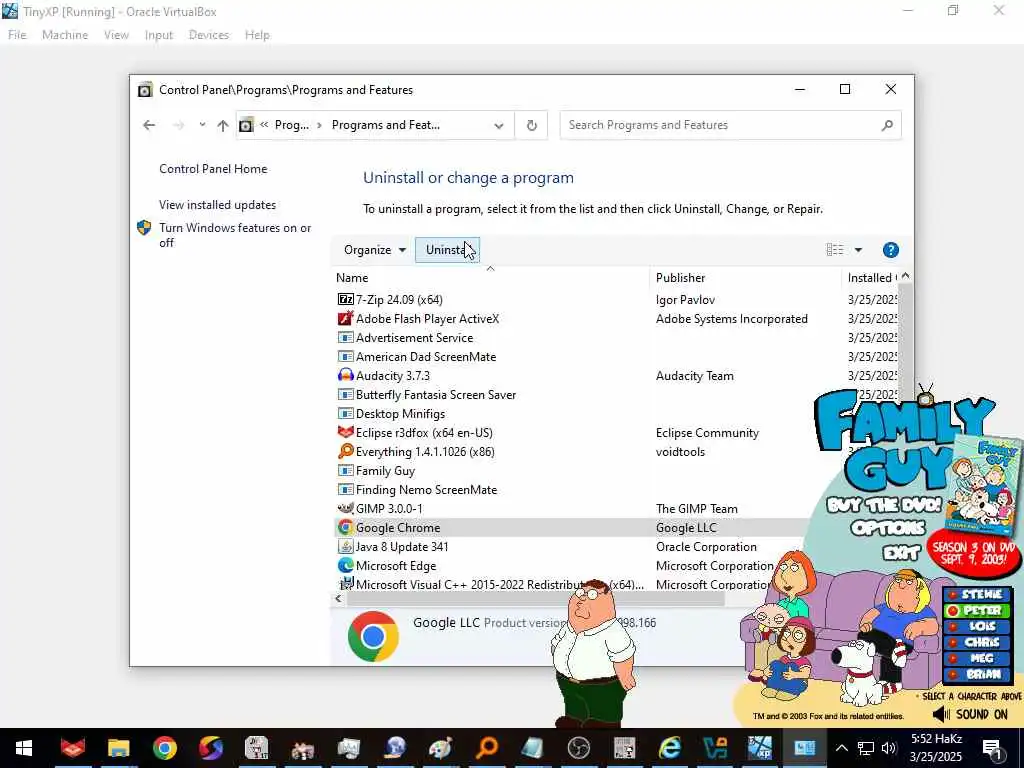Open the Windows Start button
The height and width of the screenshot is (768, 1024).
pyautogui.click(x=24, y=748)
